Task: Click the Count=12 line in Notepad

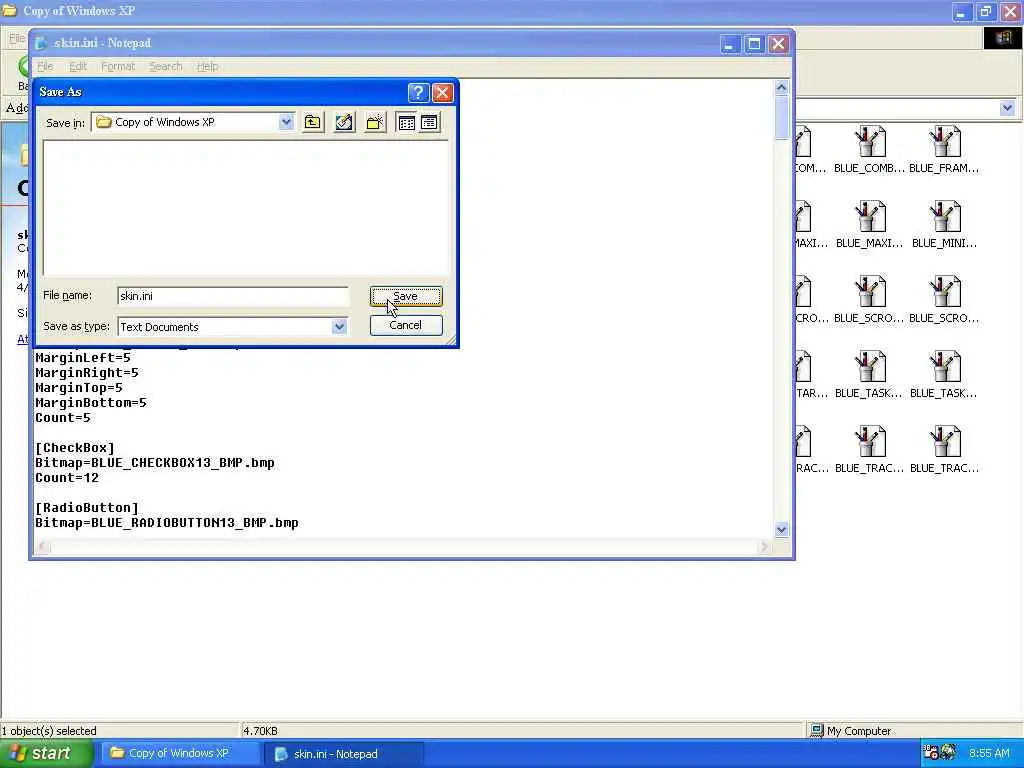Action: tap(67, 478)
